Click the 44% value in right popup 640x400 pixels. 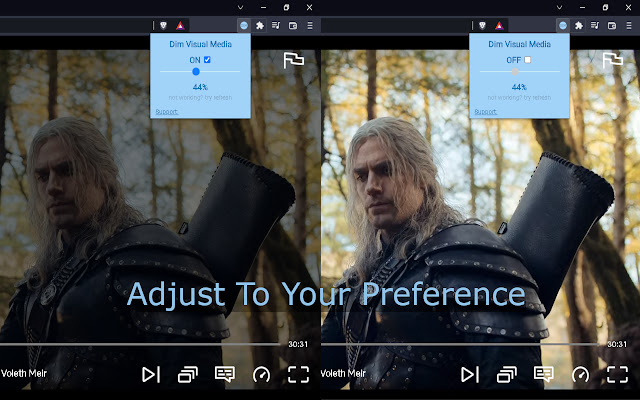click(x=519, y=87)
